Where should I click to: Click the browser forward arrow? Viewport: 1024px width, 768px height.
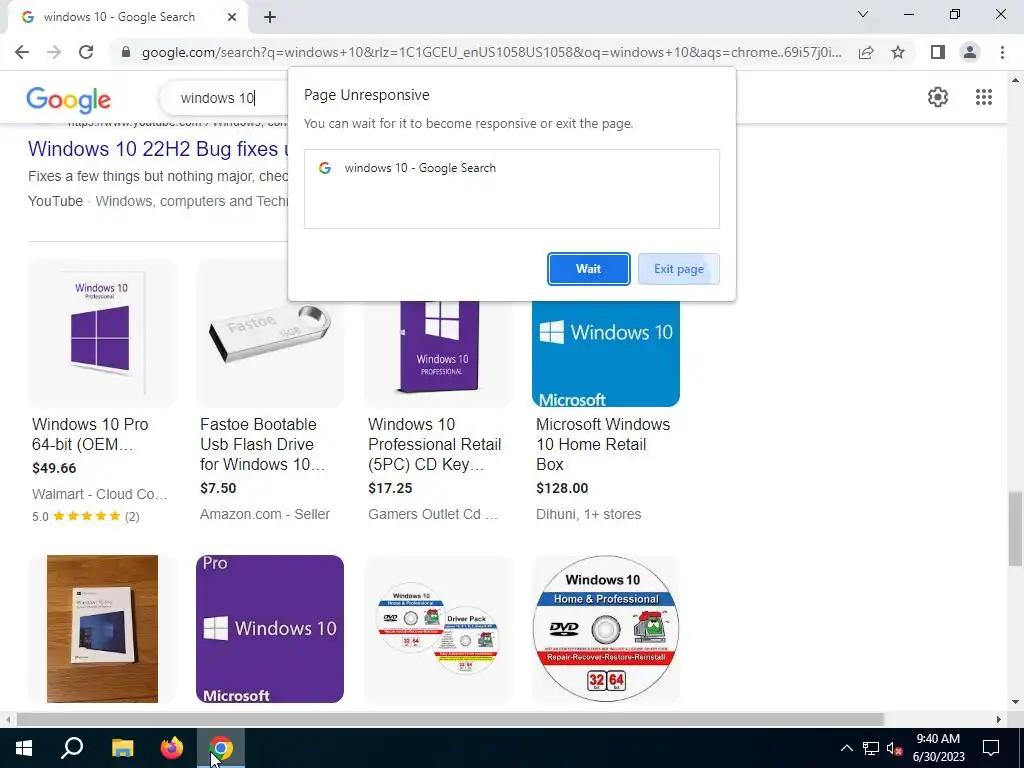point(54,52)
